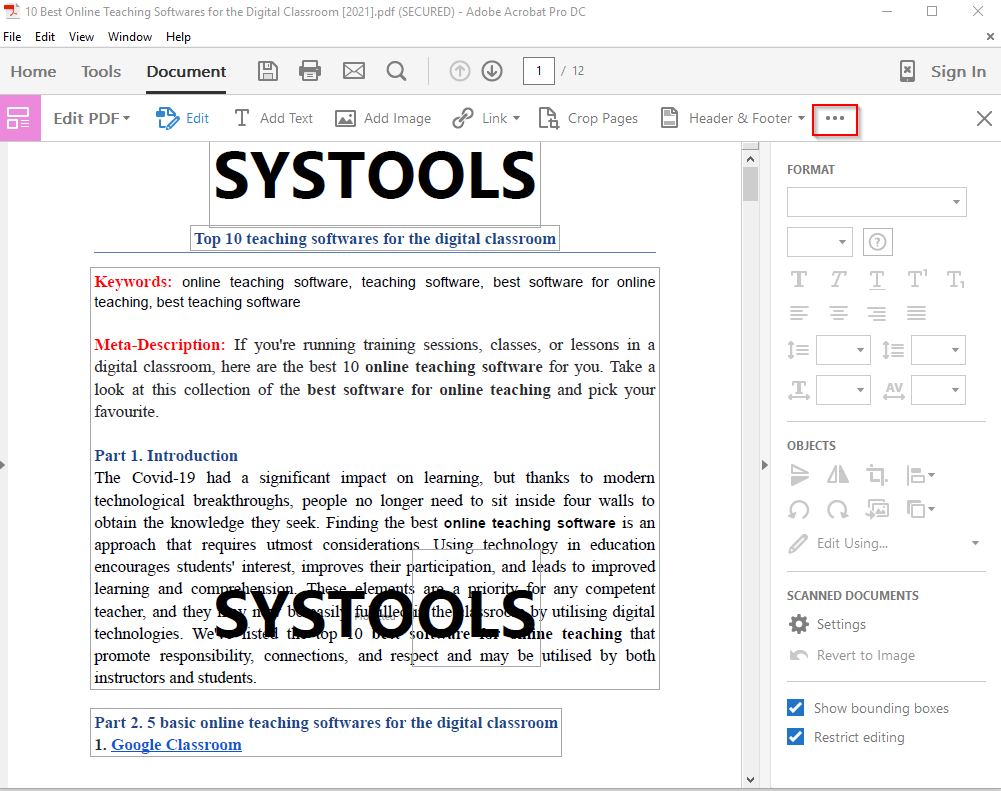
Task: Click the magnifier Search icon
Action: click(x=396, y=71)
